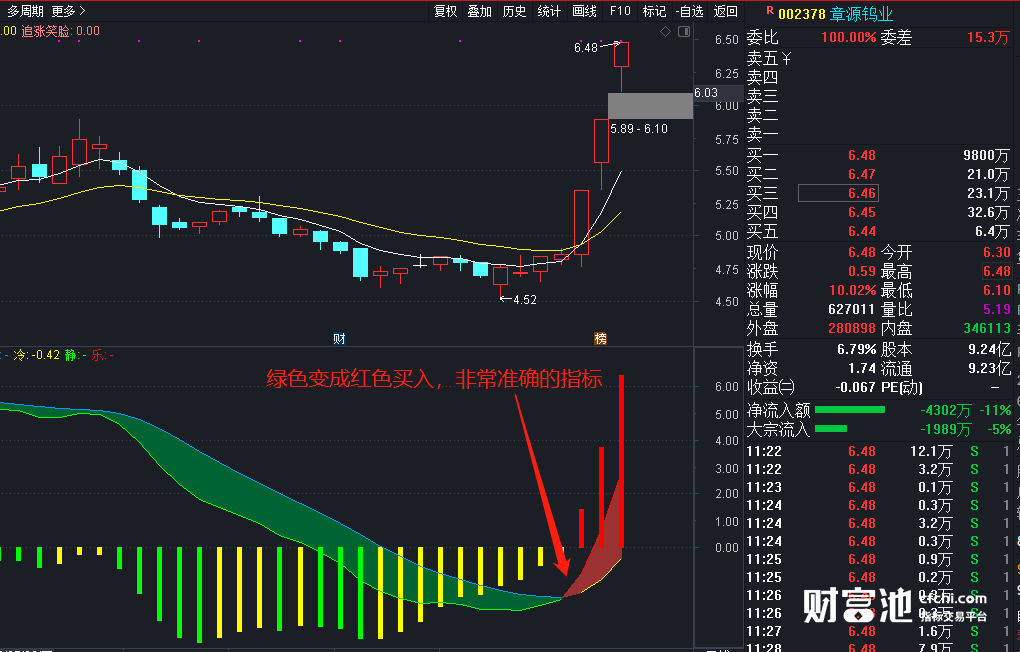1020x652 pixels.
Task: Click the 委比 100.00% value
Action: pos(848,37)
